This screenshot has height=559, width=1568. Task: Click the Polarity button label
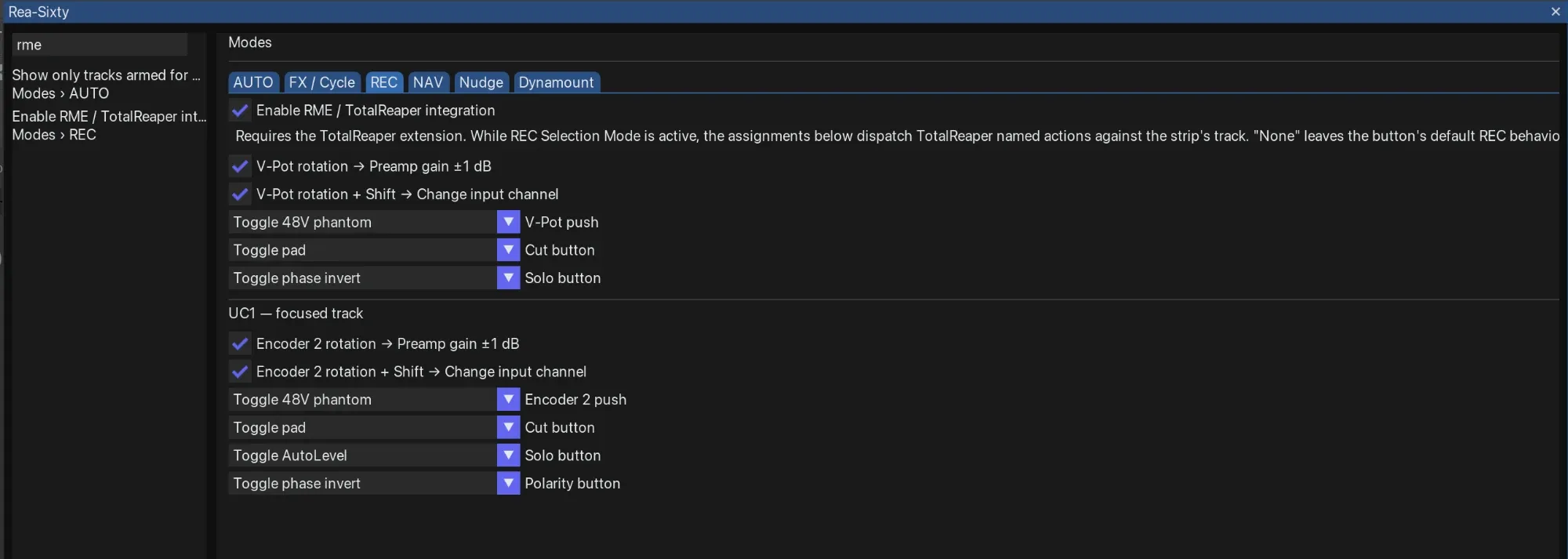(572, 484)
